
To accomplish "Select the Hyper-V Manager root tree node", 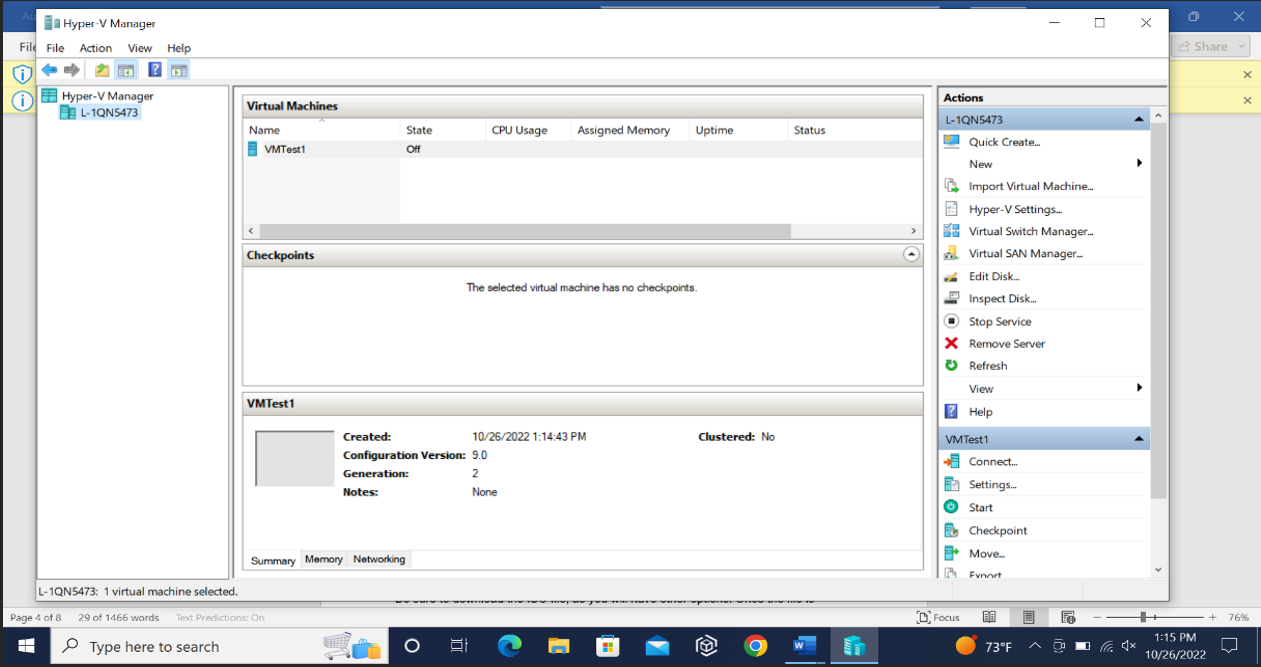I will pyautogui.click(x=106, y=96).
